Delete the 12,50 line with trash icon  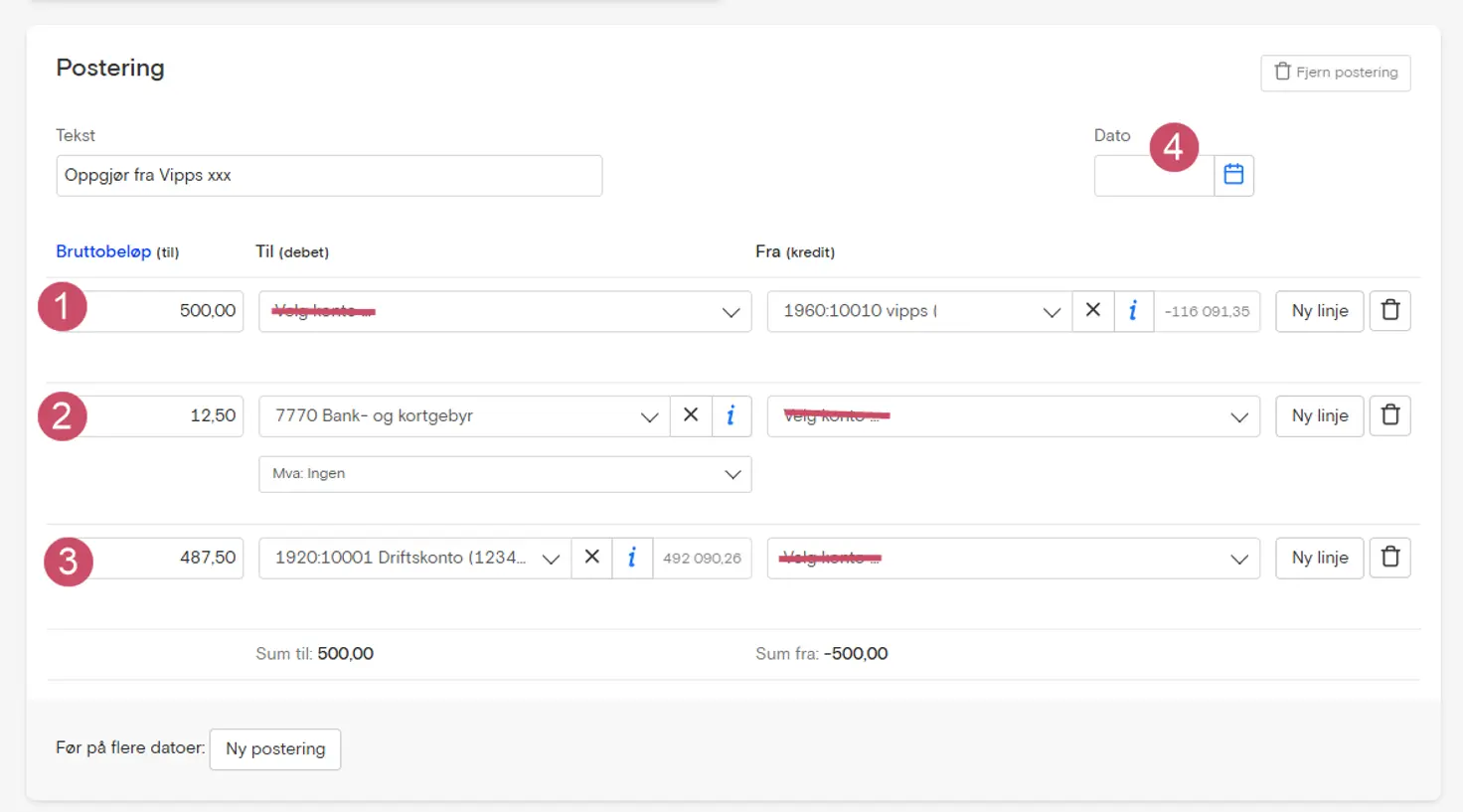point(1389,415)
